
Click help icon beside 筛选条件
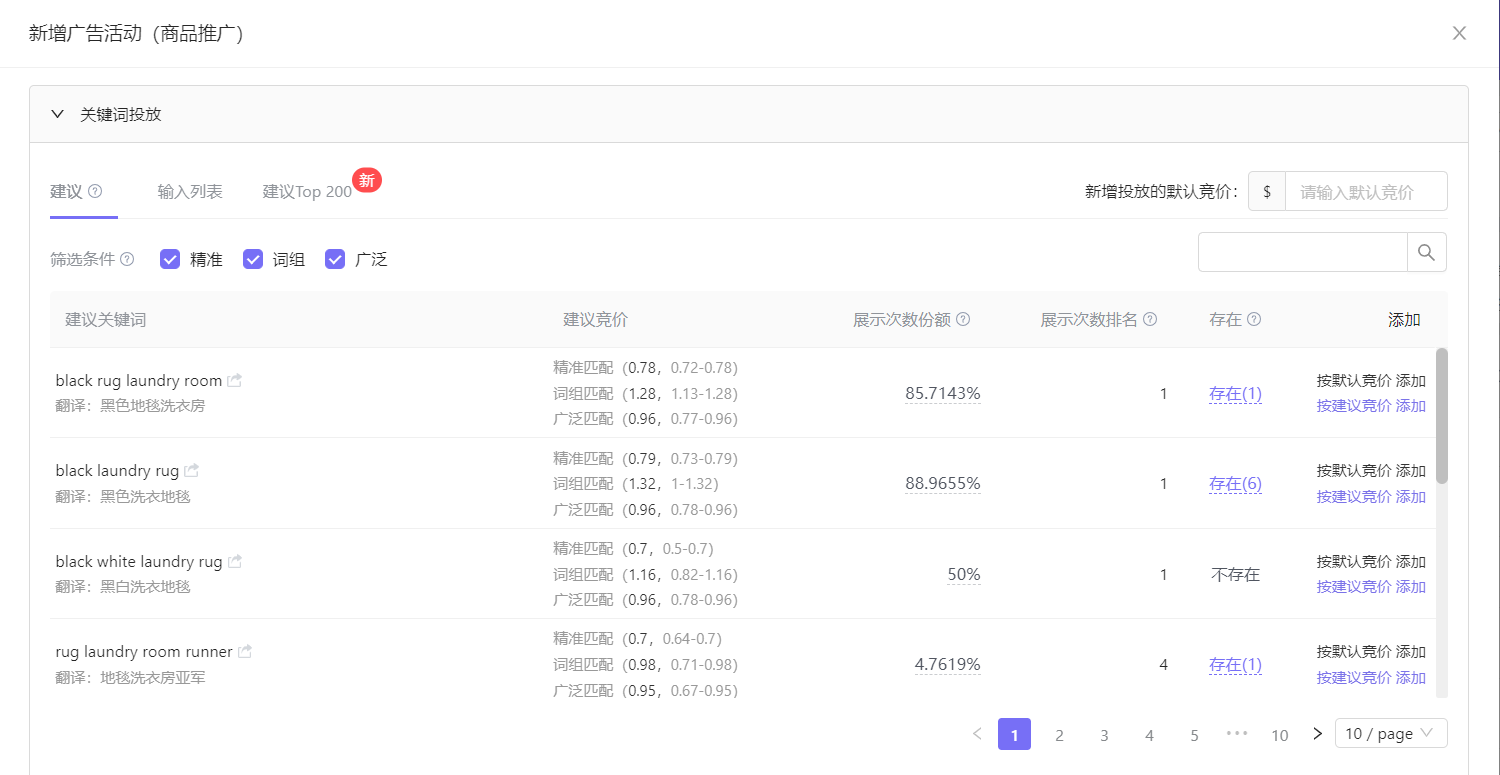[127, 259]
